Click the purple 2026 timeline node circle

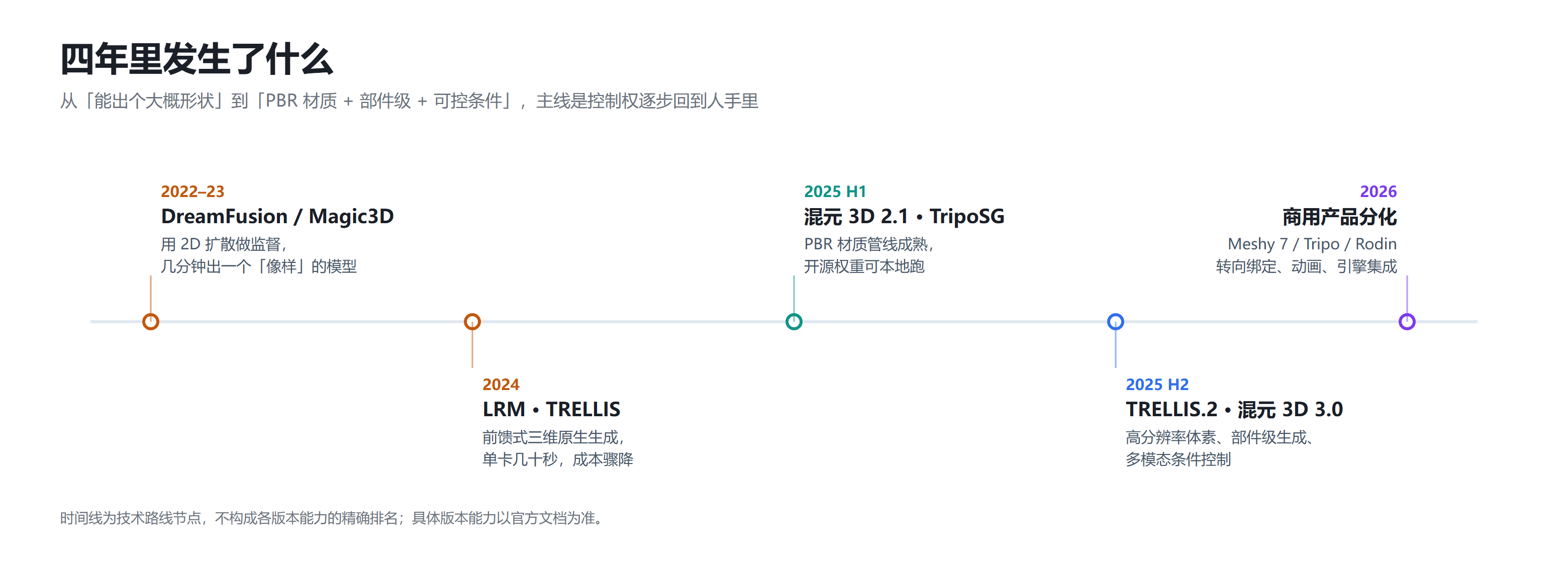pos(1407,321)
